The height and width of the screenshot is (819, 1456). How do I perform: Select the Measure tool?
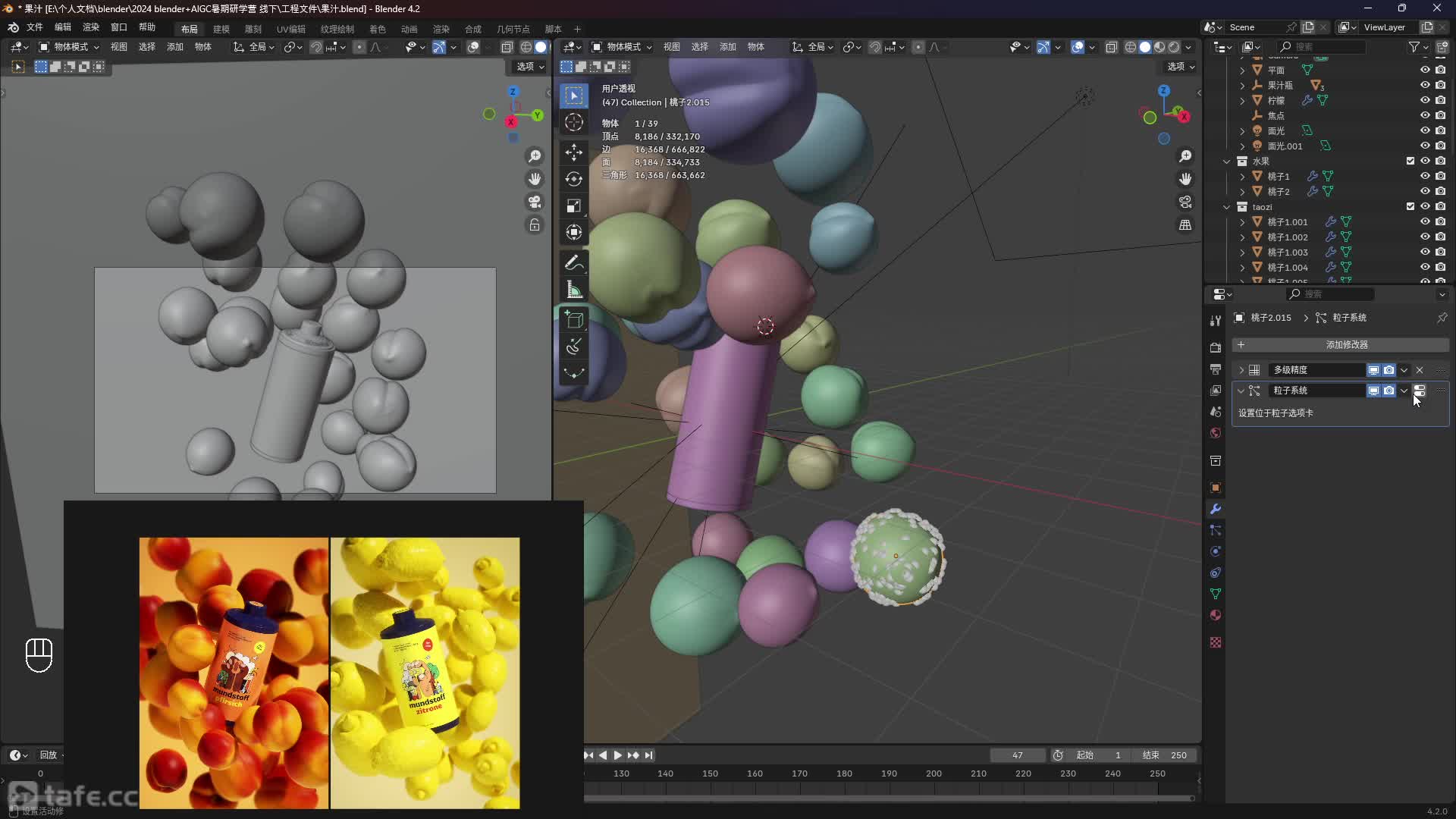(x=574, y=290)
